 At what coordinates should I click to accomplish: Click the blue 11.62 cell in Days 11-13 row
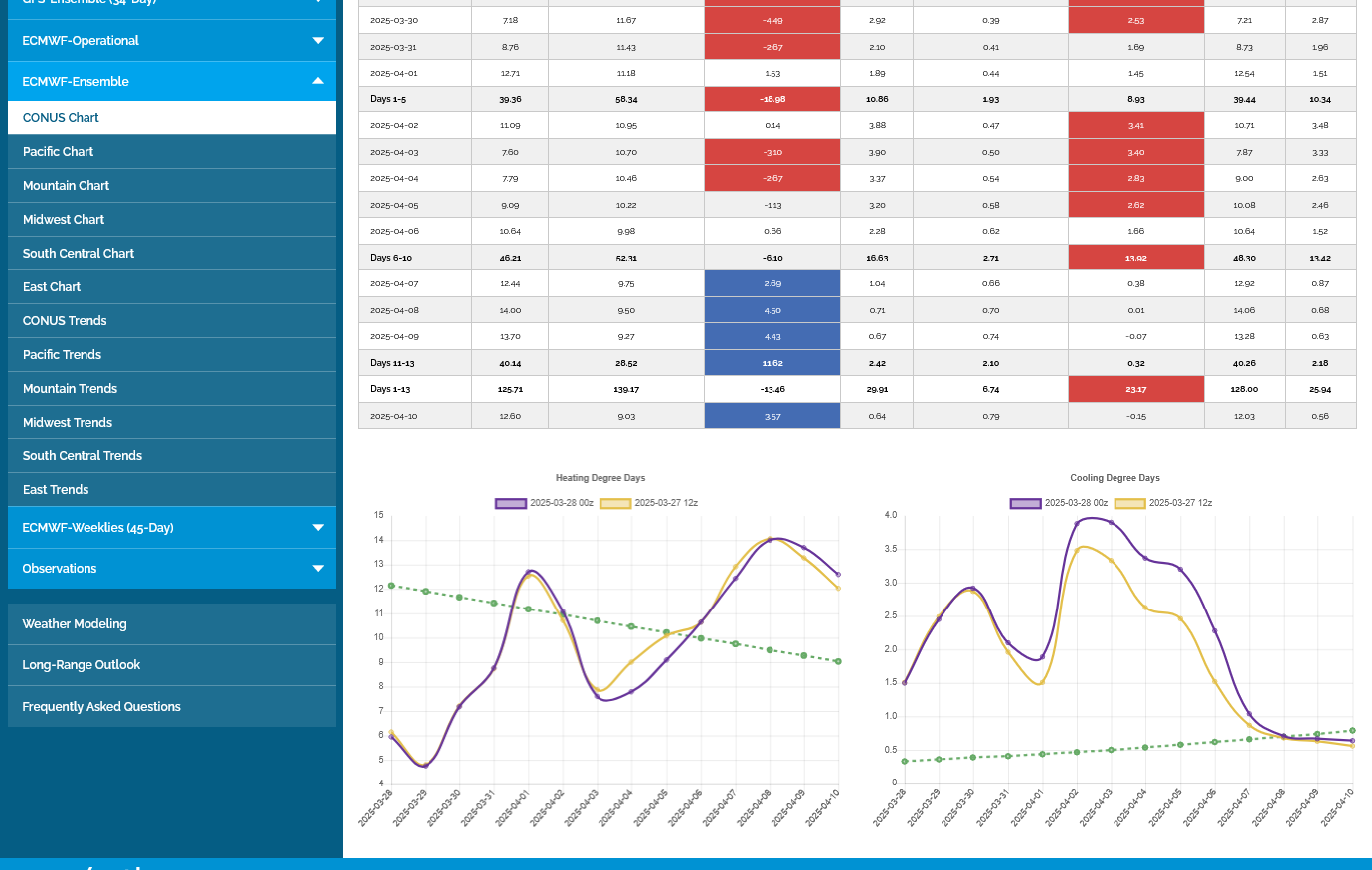[772, 363]
